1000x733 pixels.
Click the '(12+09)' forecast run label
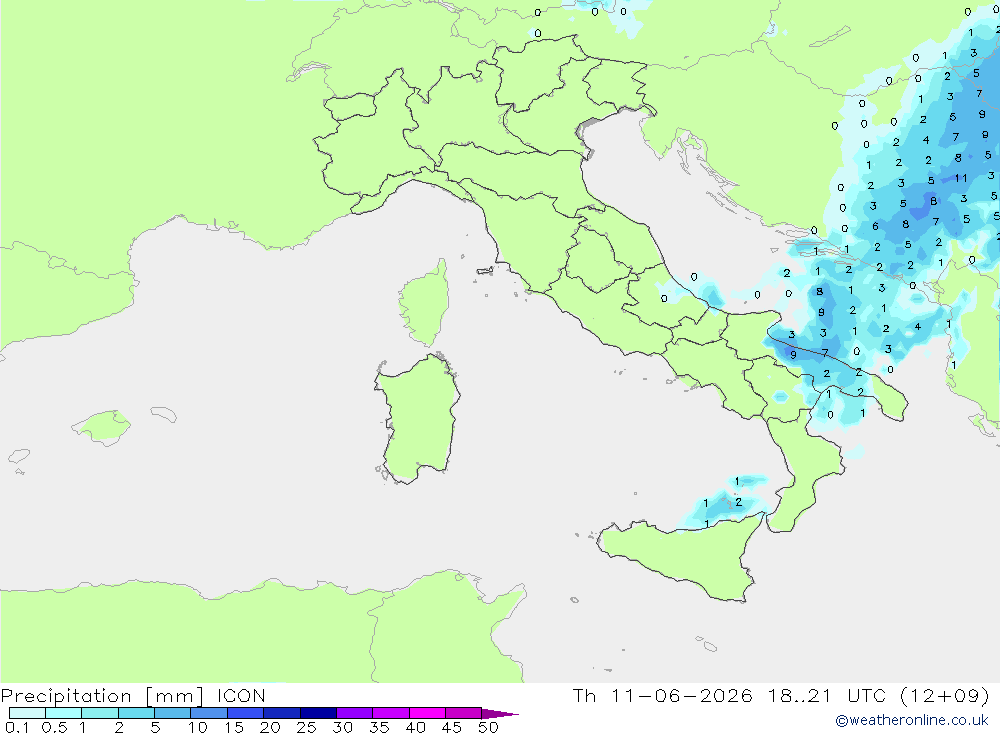pyautogui.click(x=945, y=695)
